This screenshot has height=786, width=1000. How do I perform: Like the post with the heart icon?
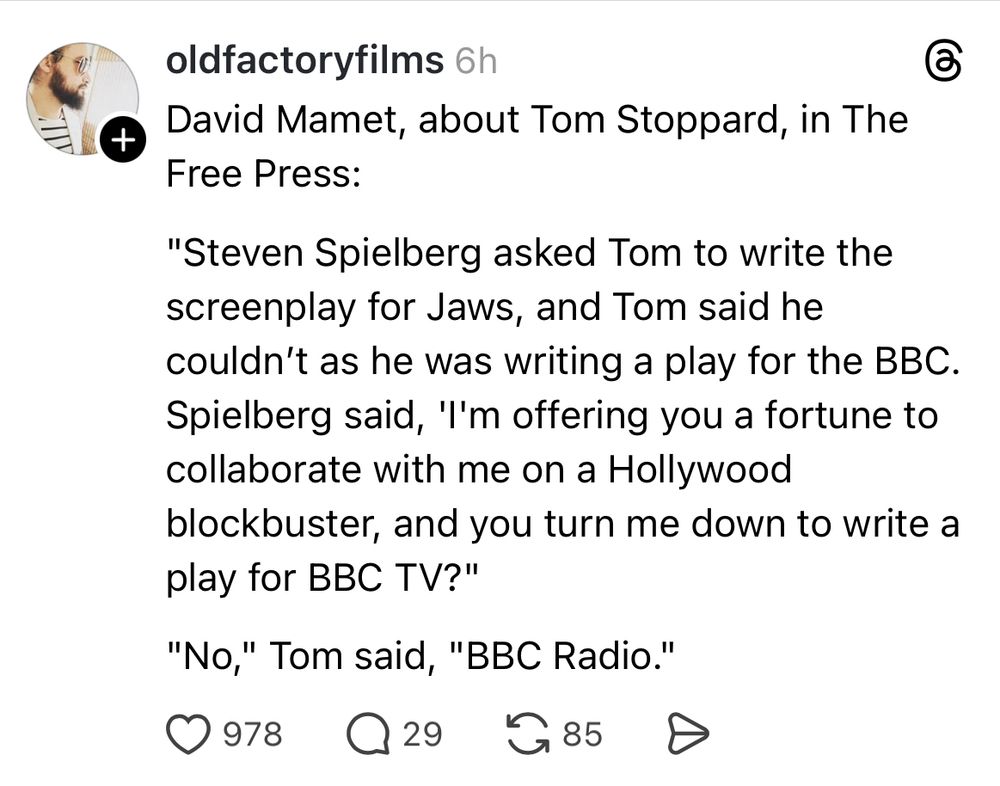pyautogui.click(x=188, y=734)
